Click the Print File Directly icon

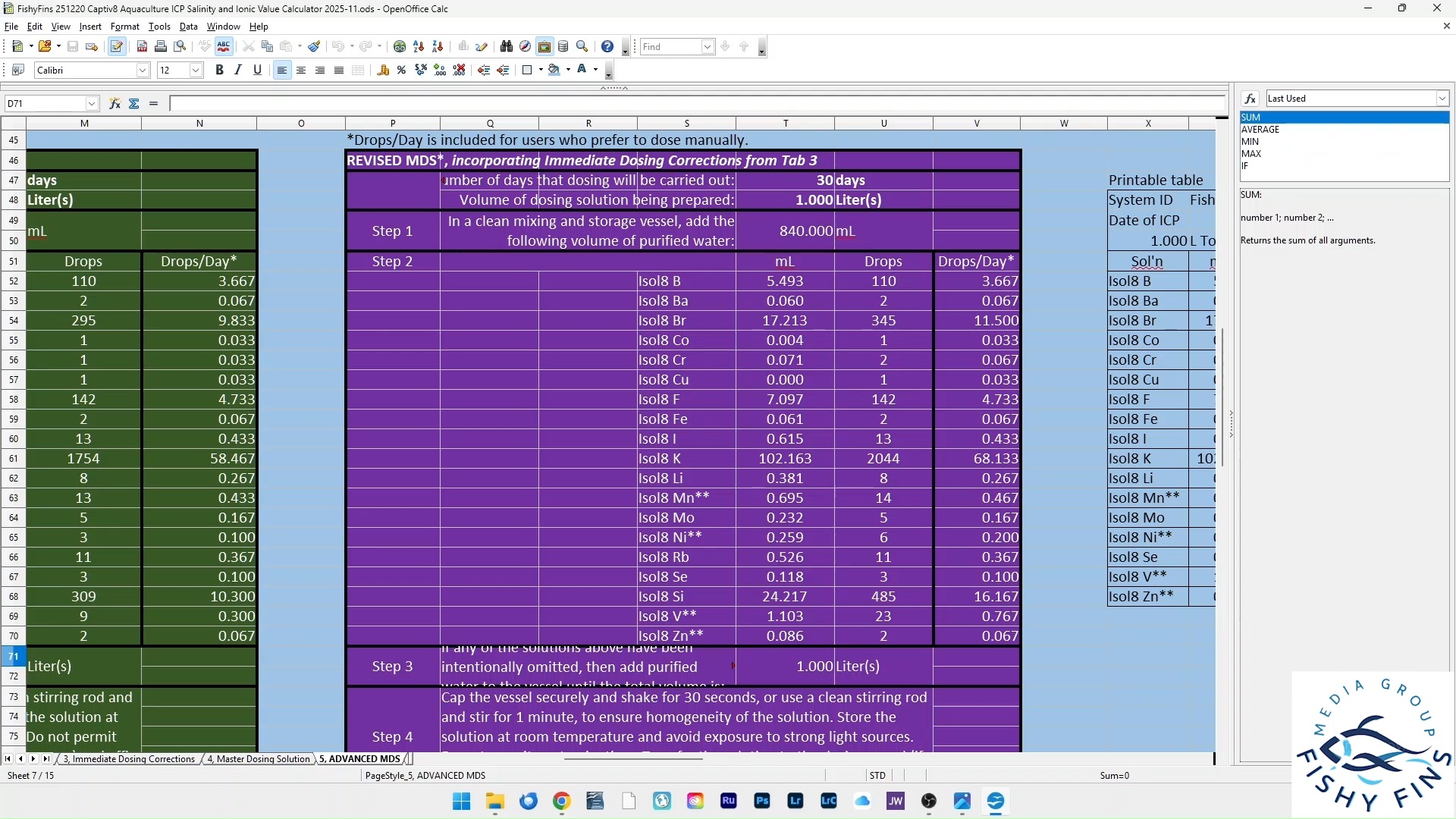161,46
